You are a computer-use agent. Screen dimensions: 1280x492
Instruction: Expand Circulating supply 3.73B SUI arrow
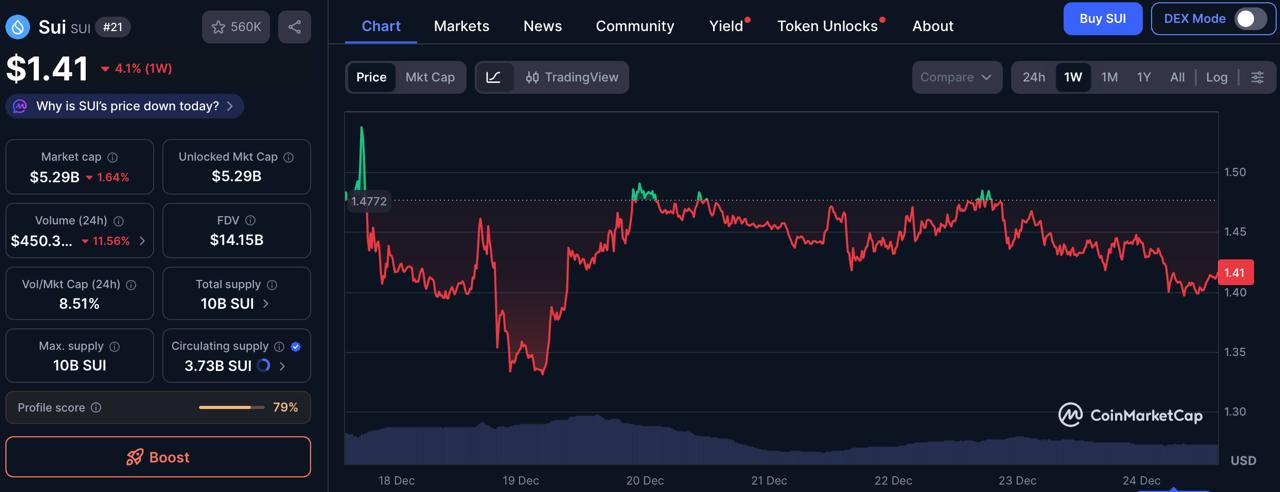tap(282, 366)
